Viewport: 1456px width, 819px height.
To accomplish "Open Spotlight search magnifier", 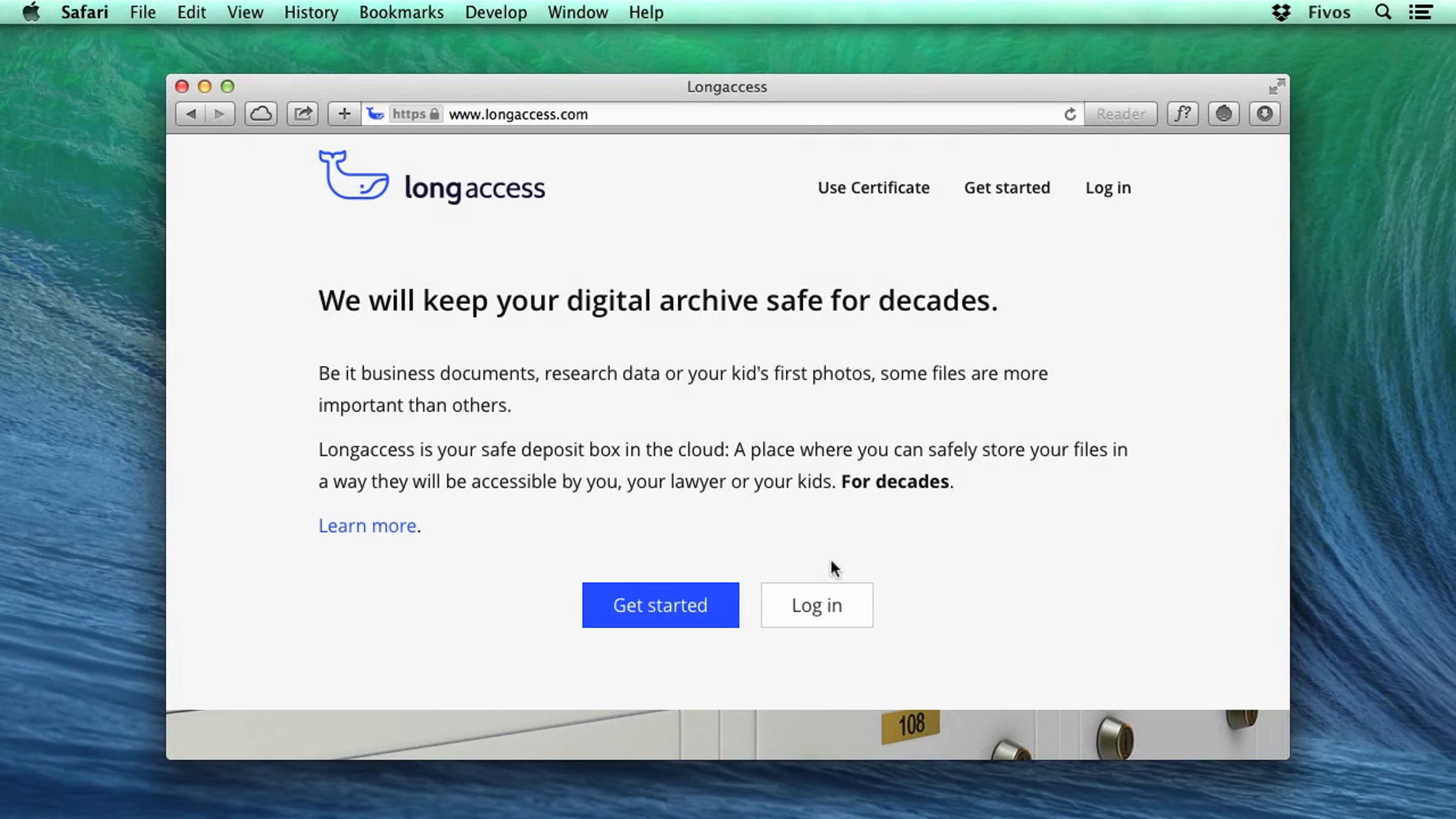I will point(1383,12).
